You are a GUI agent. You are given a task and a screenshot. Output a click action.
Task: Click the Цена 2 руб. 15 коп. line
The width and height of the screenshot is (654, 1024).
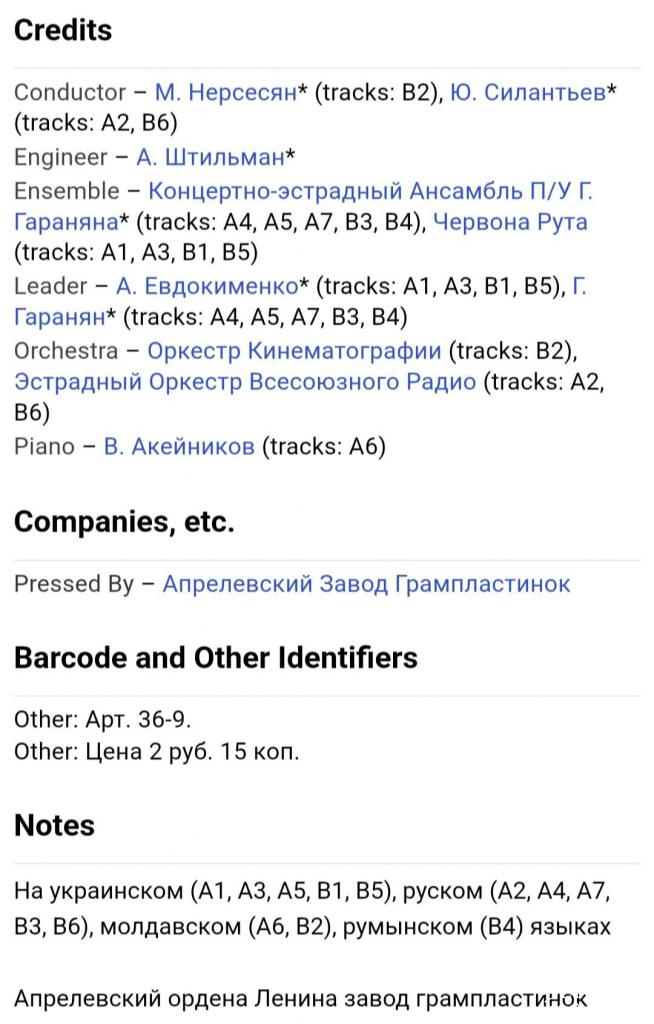pyautogui.click(x=156, y=751)
